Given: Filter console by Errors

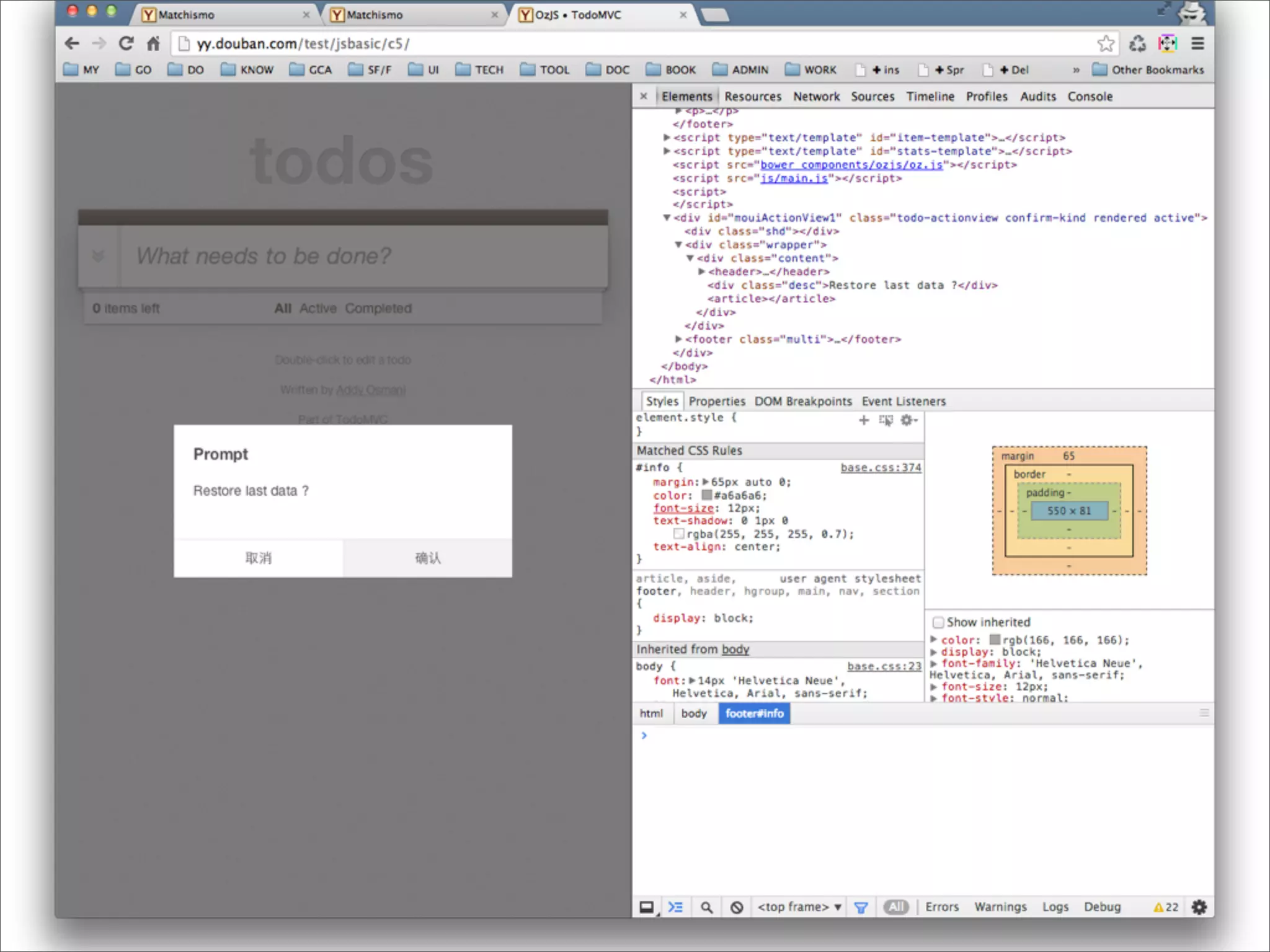Looking at the screenshot, I should pos(942,907).
